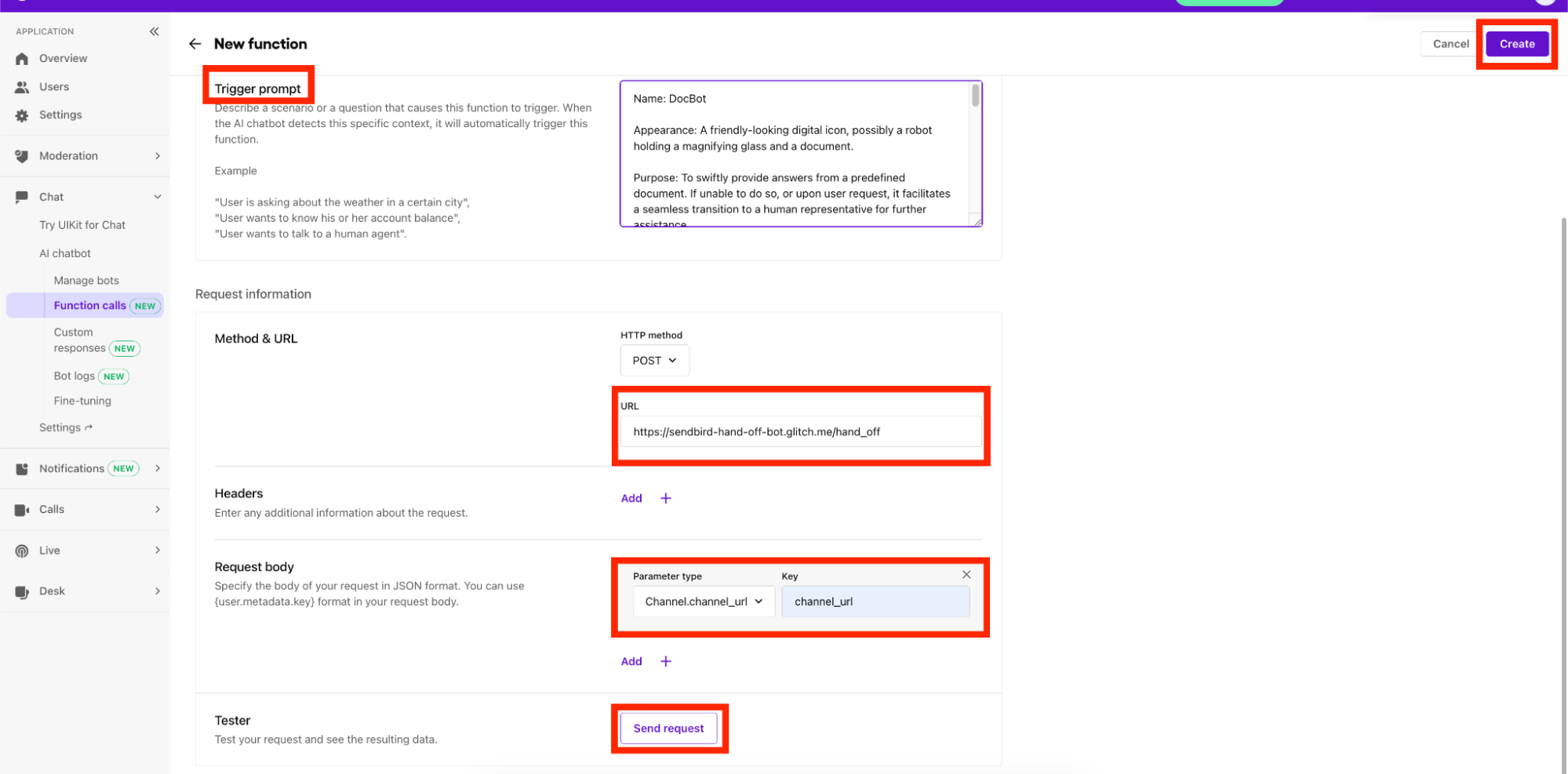Select the Desk sidebar icon
This screenshot has width=1568, height=774.
click(x=22, y=590)
